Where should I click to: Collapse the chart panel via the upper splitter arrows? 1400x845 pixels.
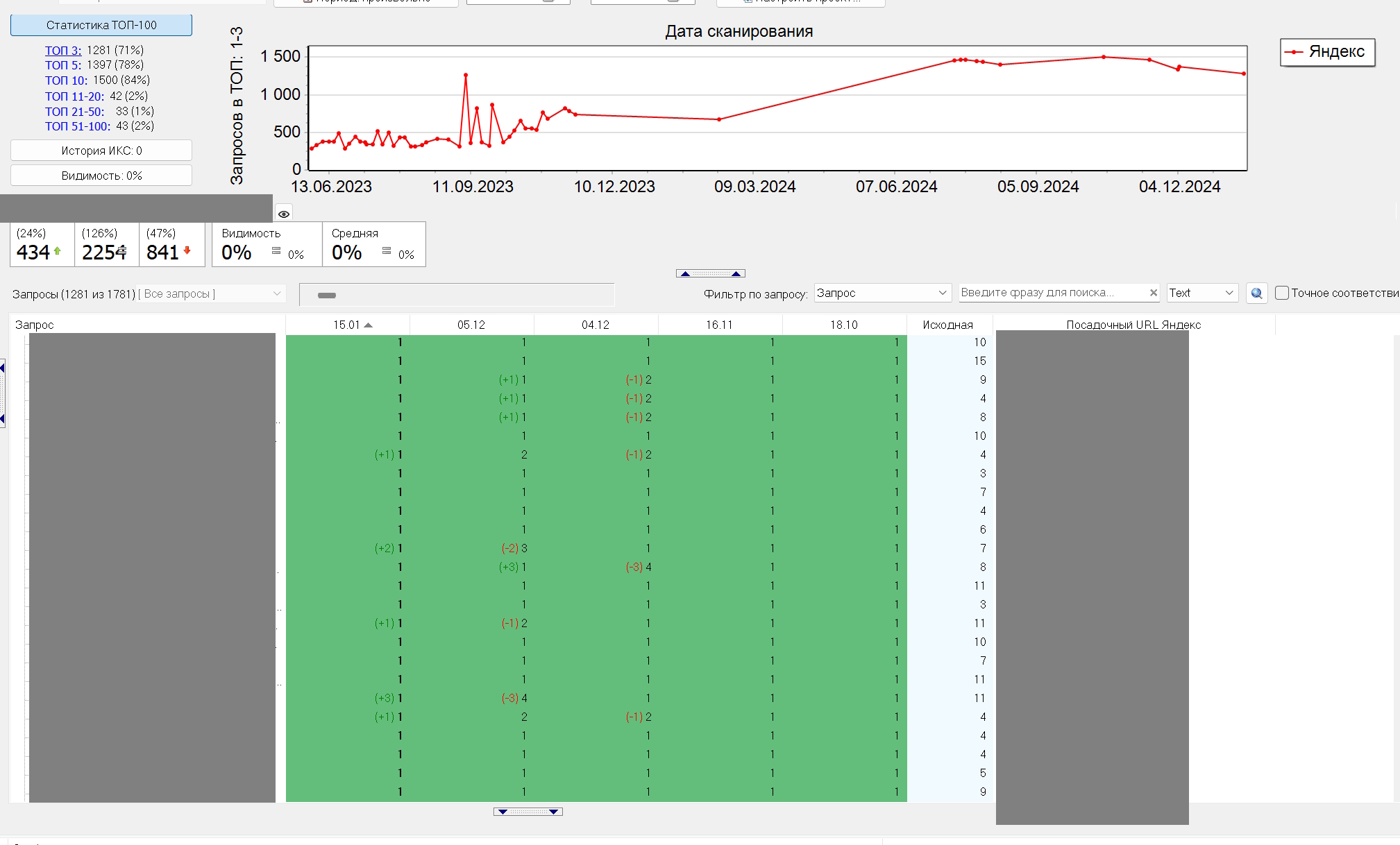pos(710,273)
